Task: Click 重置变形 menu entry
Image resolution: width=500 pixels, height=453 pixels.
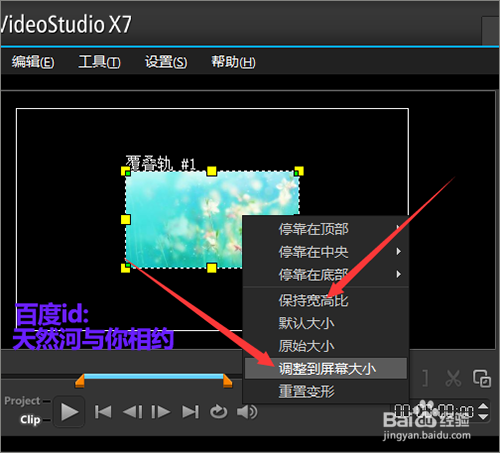Action: pos(326,391)
